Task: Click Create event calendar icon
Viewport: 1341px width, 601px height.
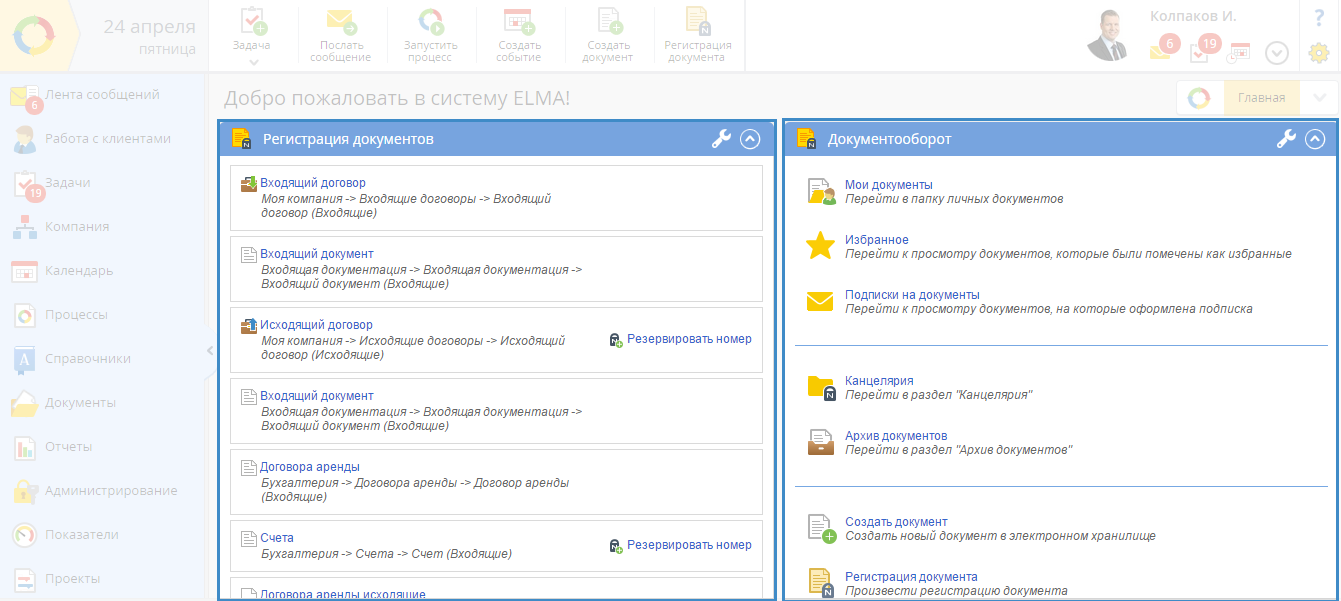Action: [518, 21]
